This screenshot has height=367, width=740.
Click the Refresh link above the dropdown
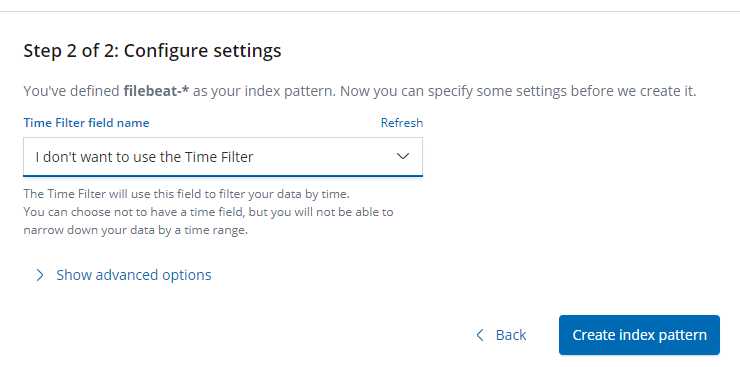(x=402, y=123)
